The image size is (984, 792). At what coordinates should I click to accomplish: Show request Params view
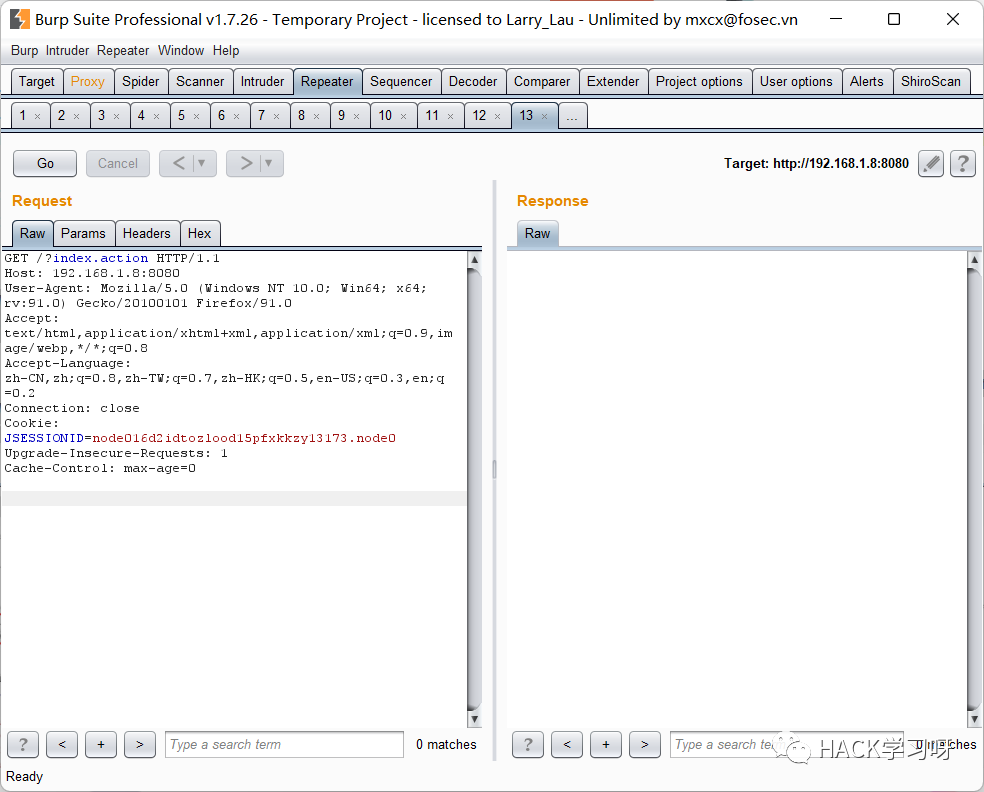pyautogui.click(x=83, y=233)
